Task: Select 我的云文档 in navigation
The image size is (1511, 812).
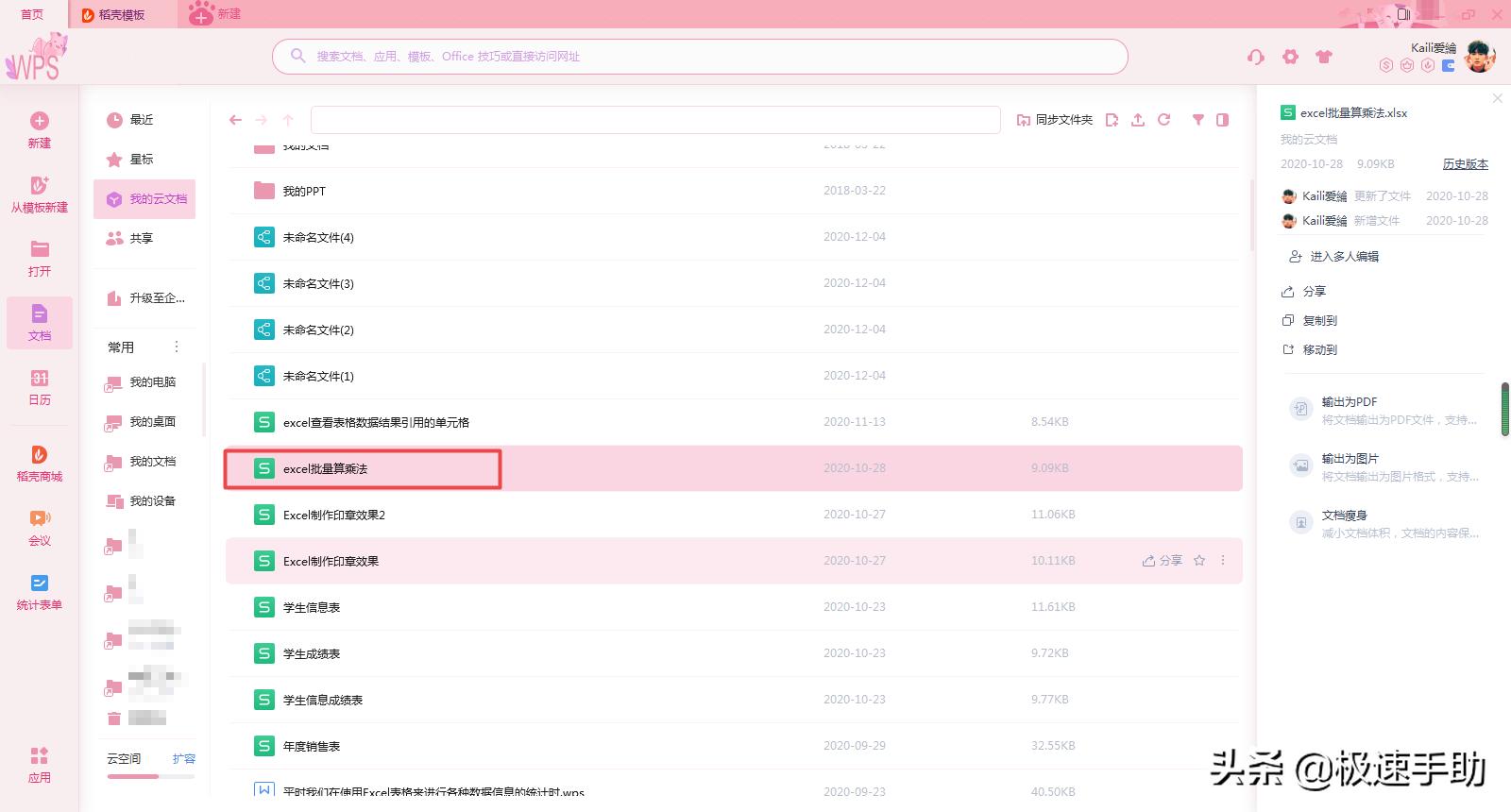Action: (x=144, y=199)
